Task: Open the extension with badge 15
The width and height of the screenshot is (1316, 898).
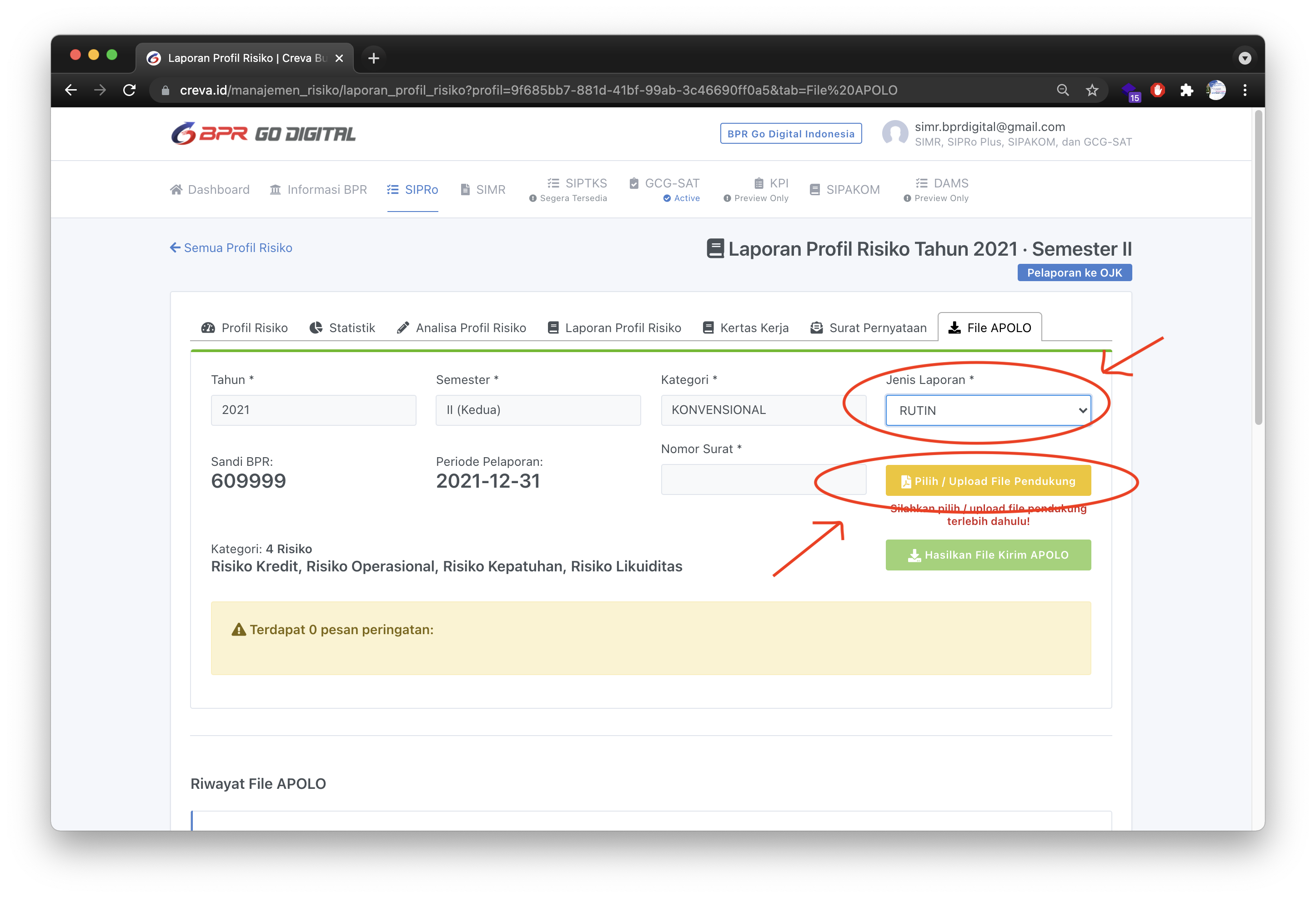Action: click(1130, 91)
